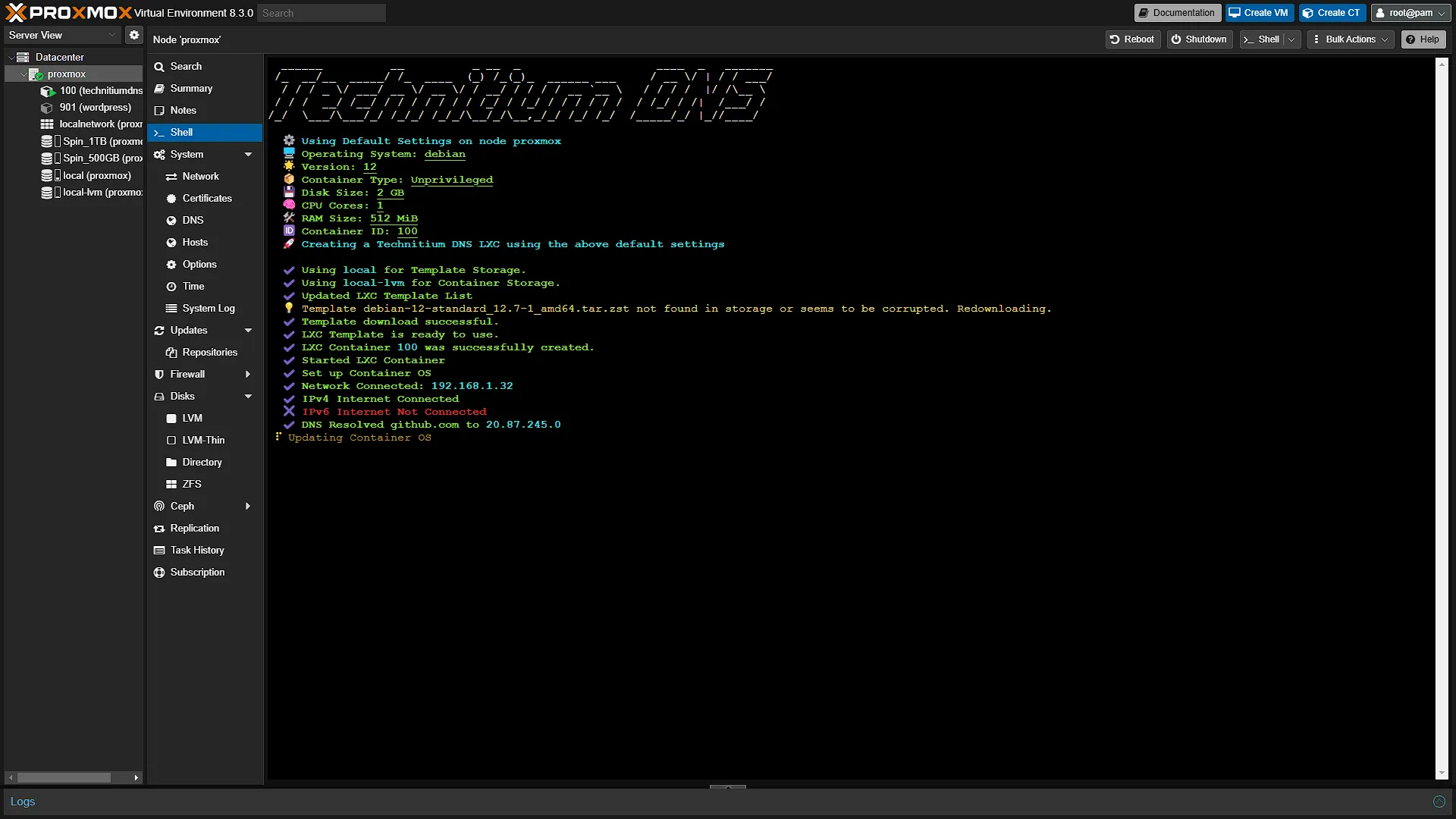Switch to the Shell menu item
This screenshot has height=819, width=1456.
(x=205, y=133)
